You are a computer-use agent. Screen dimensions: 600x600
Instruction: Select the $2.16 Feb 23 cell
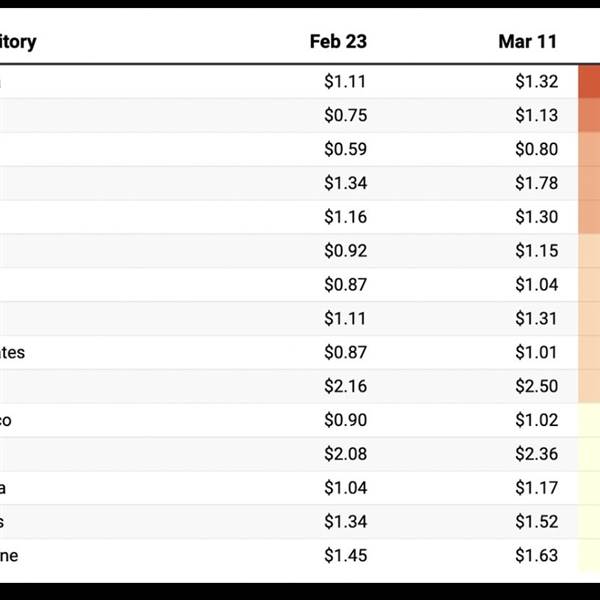click(x=345, y=386)
